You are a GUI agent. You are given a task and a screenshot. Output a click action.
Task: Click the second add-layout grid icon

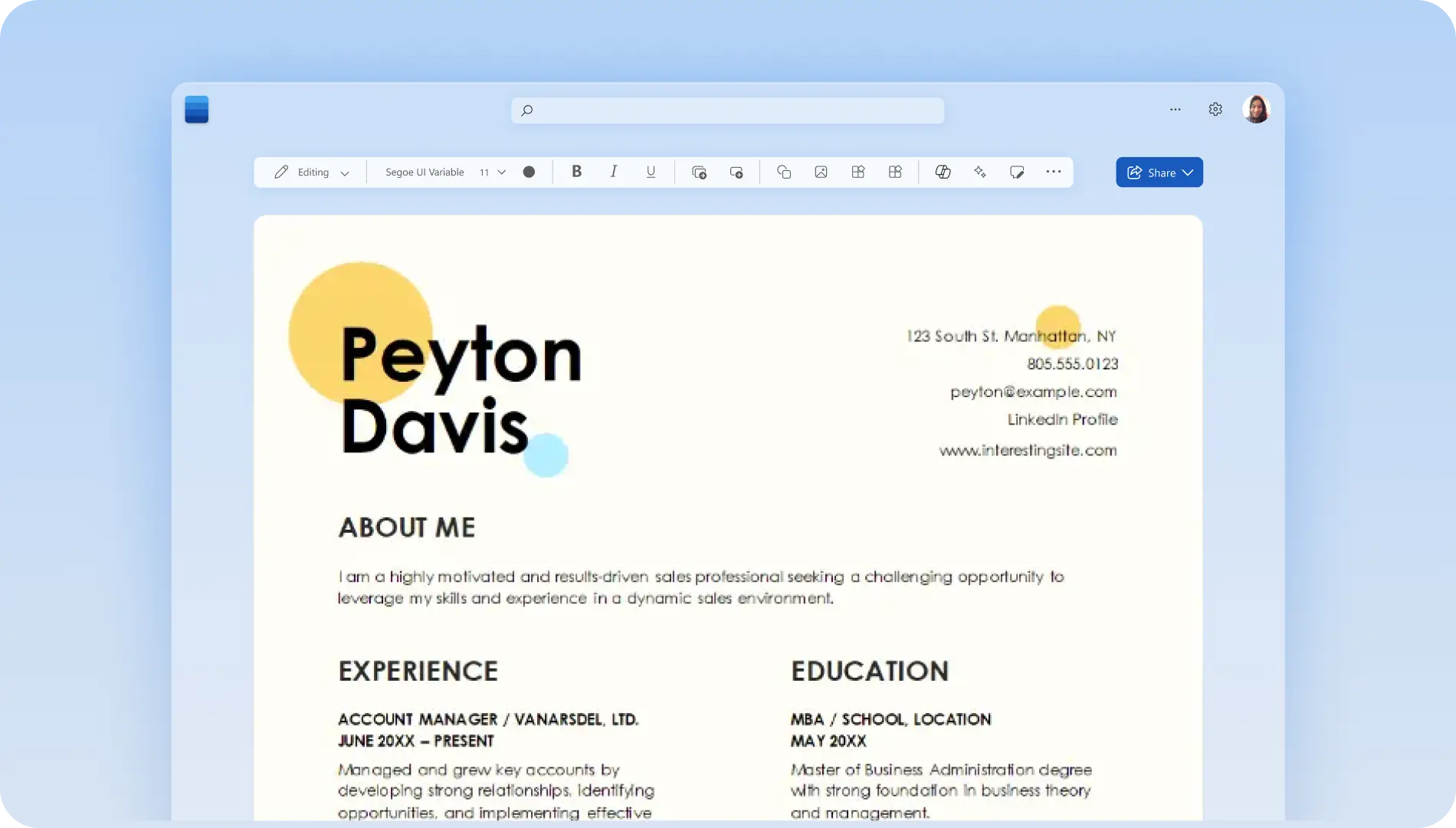click(x=895, y=172)
